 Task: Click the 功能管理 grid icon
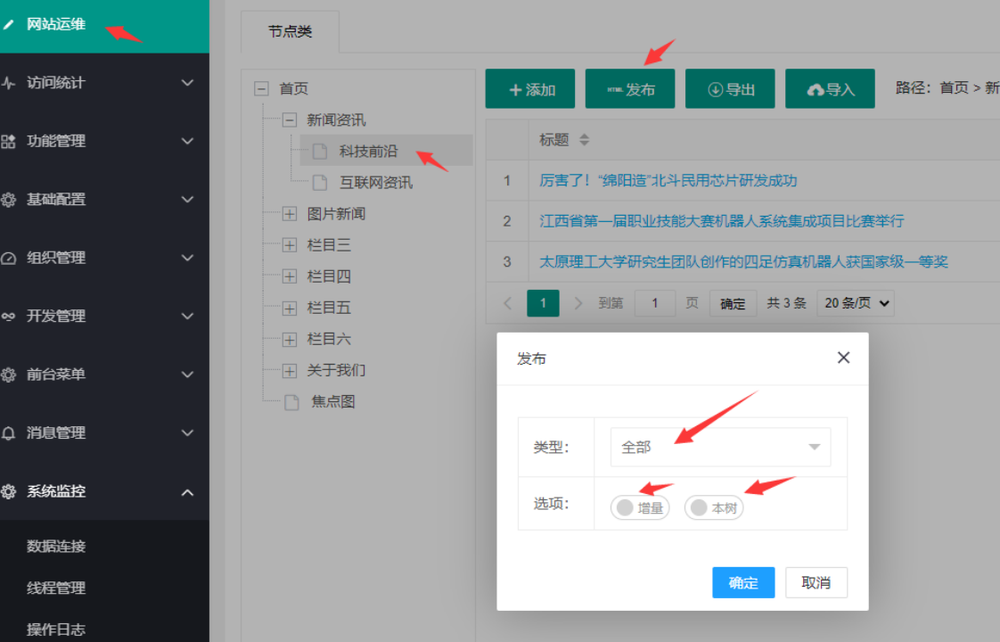pyautogui.click(x=9, y=141)
